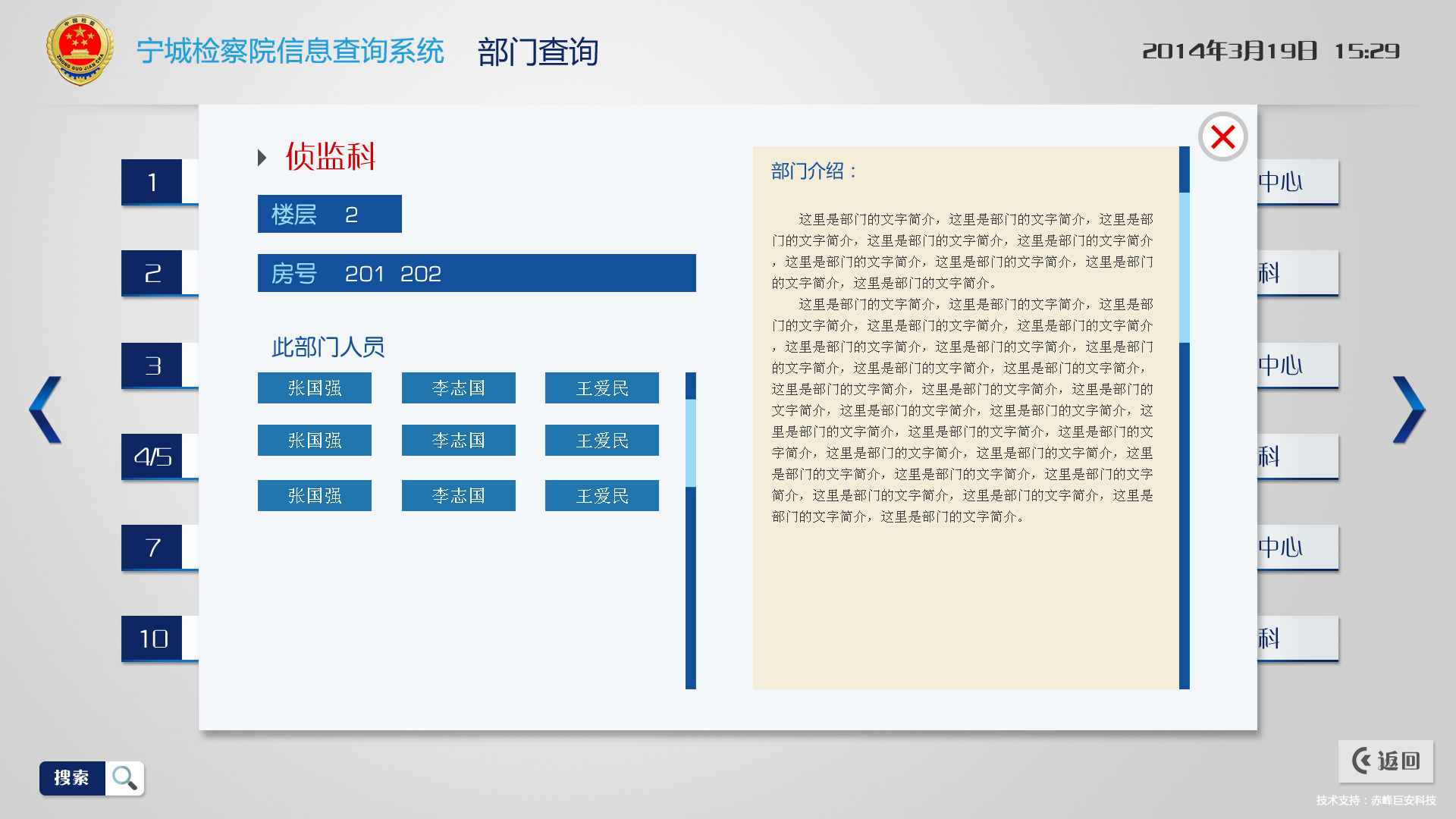Click the right navigation arrow
Screen dimensions: 1456x819
(1408, 409)
